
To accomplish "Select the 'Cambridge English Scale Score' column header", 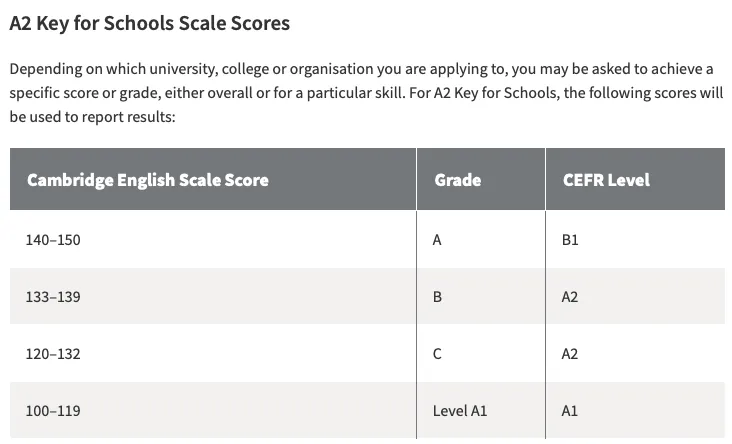I will point(148,180).
